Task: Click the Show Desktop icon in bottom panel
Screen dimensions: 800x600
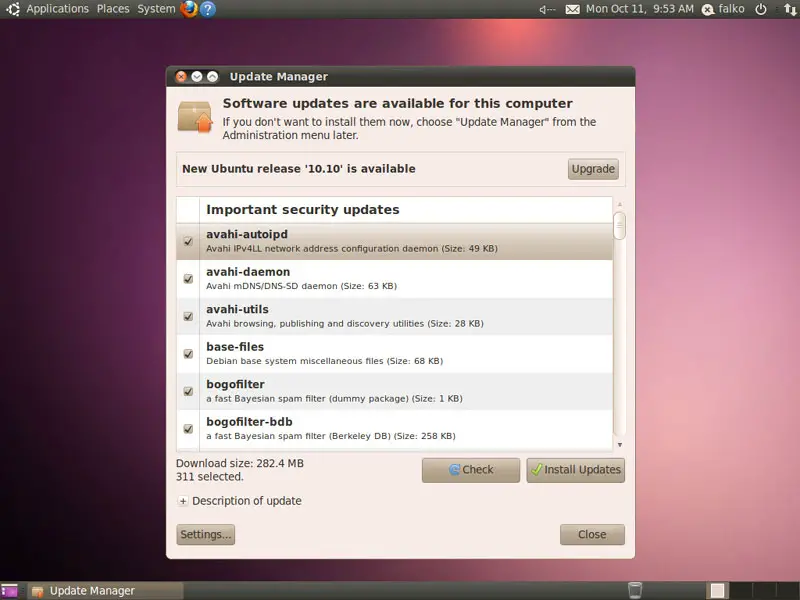Action: (9, 591)
